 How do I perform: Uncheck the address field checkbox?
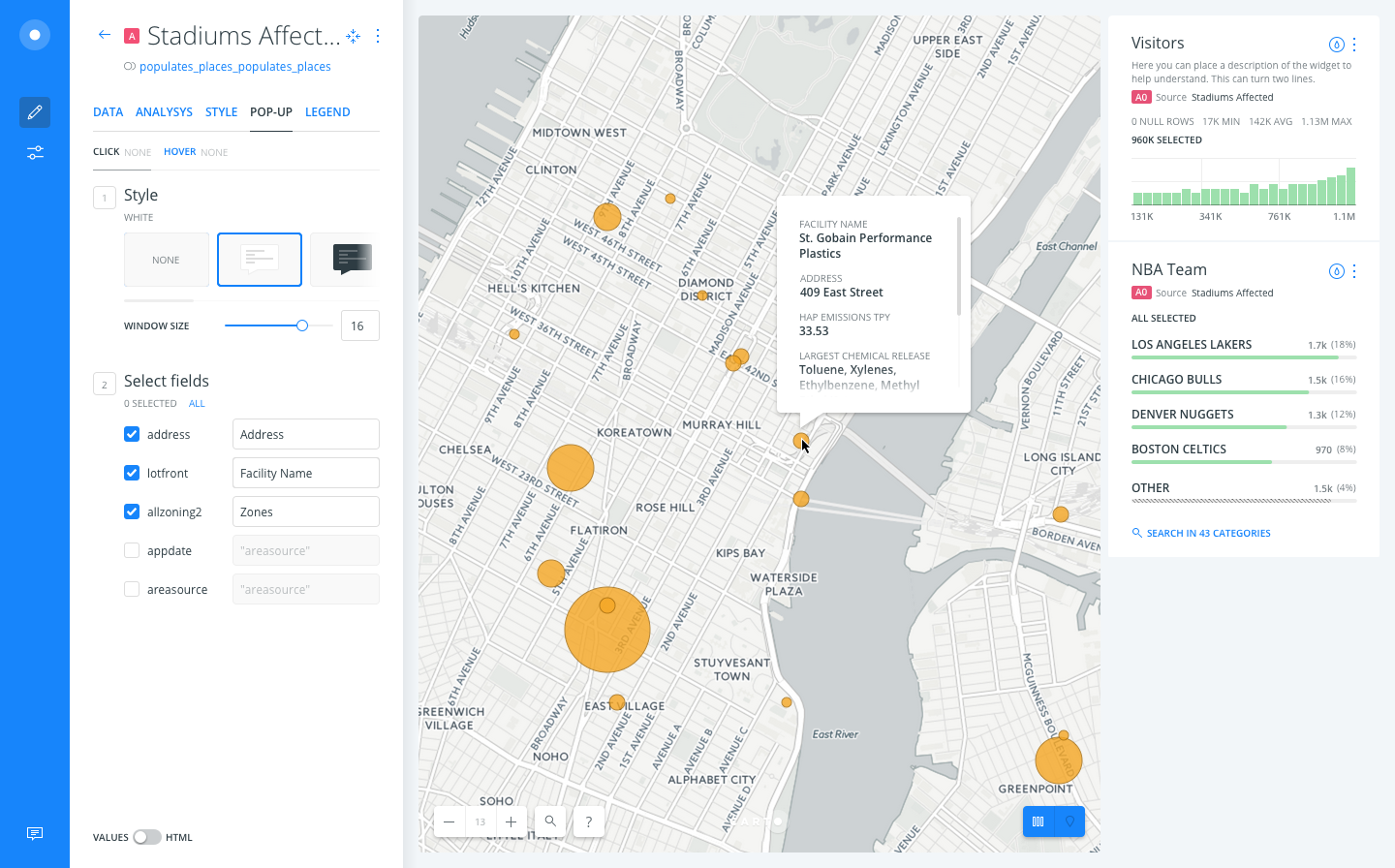click(x=132, y=433)
